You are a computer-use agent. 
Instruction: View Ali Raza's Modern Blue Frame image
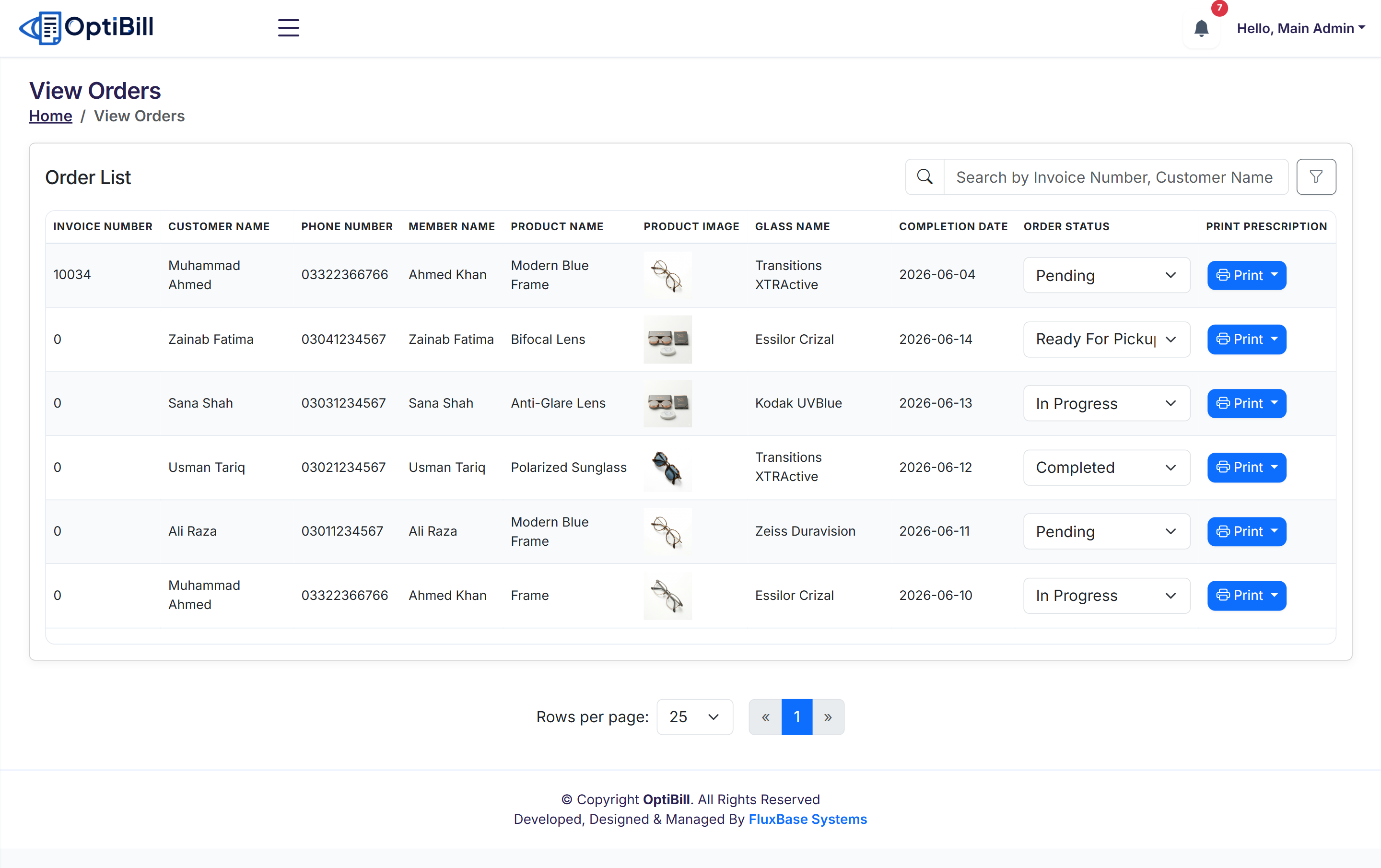click(x=667, y=531)
